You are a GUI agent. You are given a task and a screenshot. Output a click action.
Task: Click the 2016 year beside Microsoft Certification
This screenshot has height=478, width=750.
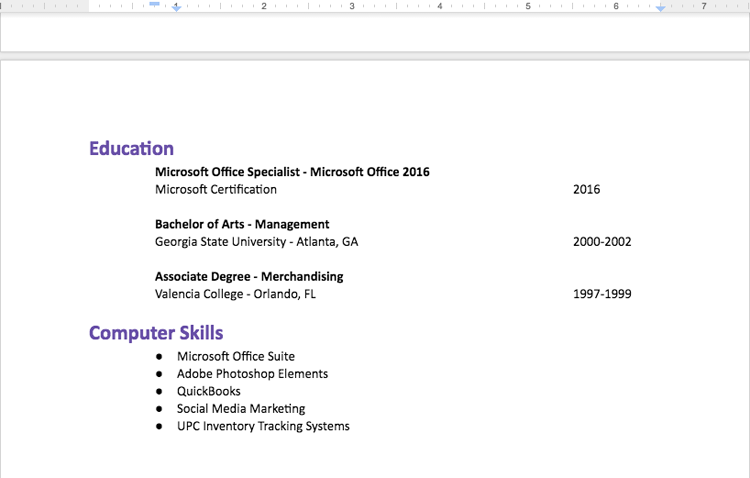click(x=586, y=189)
